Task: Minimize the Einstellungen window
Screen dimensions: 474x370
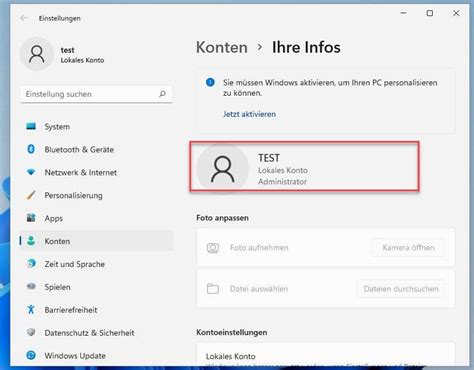Action: click(x=403, y=13)
